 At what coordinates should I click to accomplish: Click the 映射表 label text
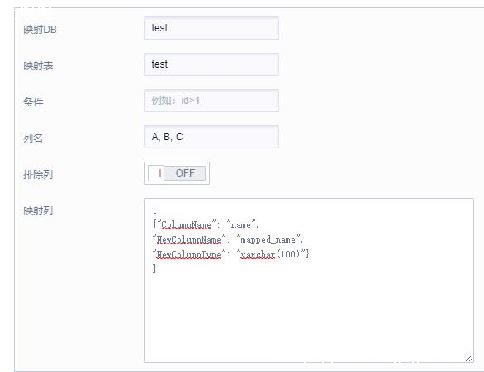(x=38, y=66)
